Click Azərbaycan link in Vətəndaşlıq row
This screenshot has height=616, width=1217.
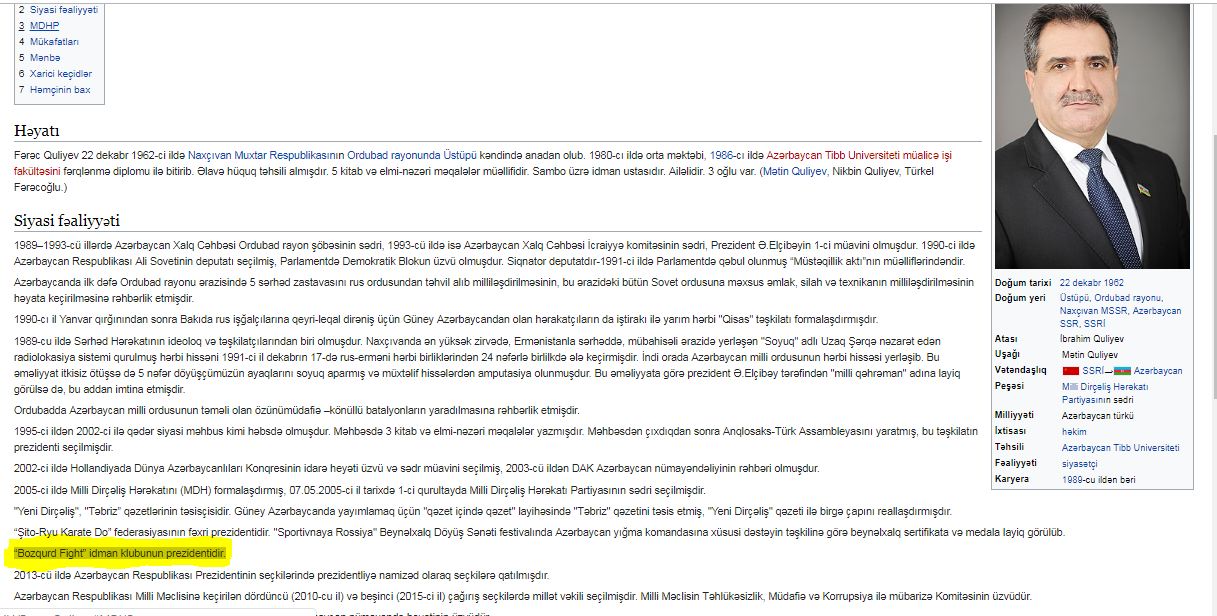pyautogui.click(x=1158, y=371)
